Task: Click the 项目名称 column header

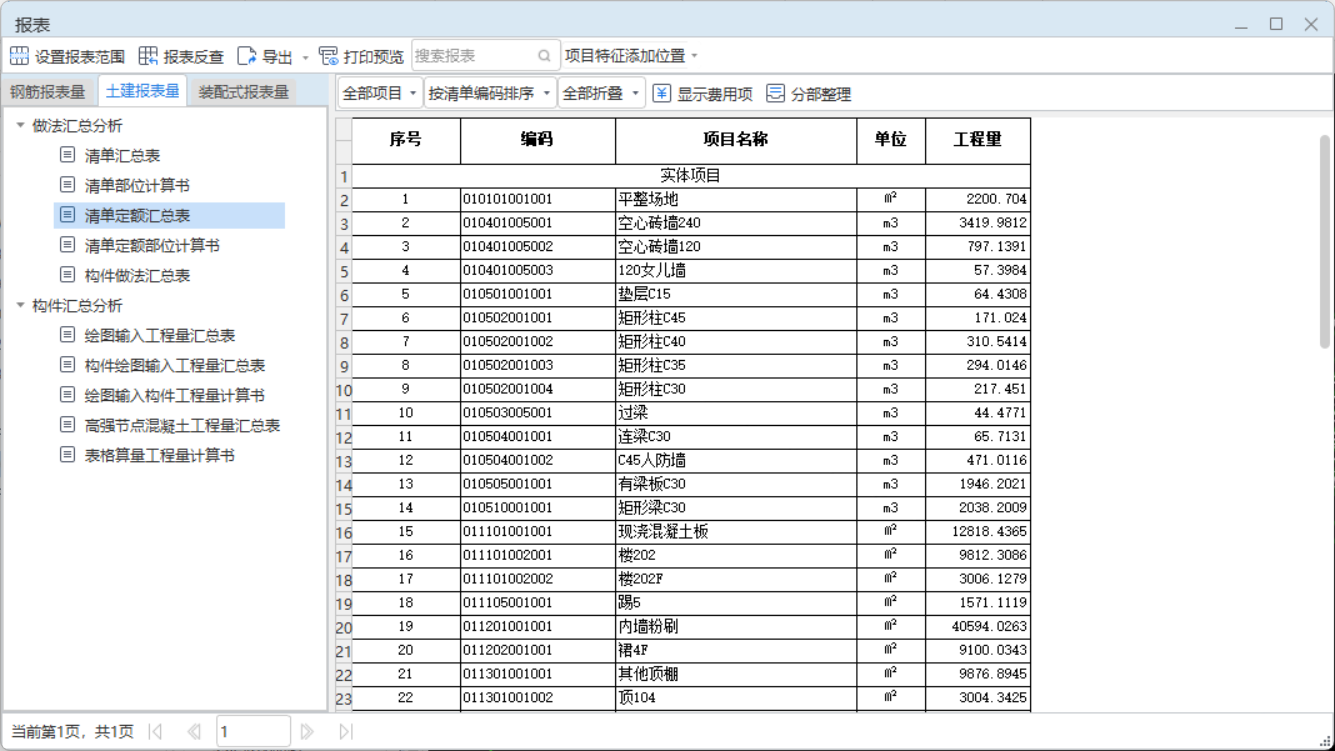Action: 736,140
